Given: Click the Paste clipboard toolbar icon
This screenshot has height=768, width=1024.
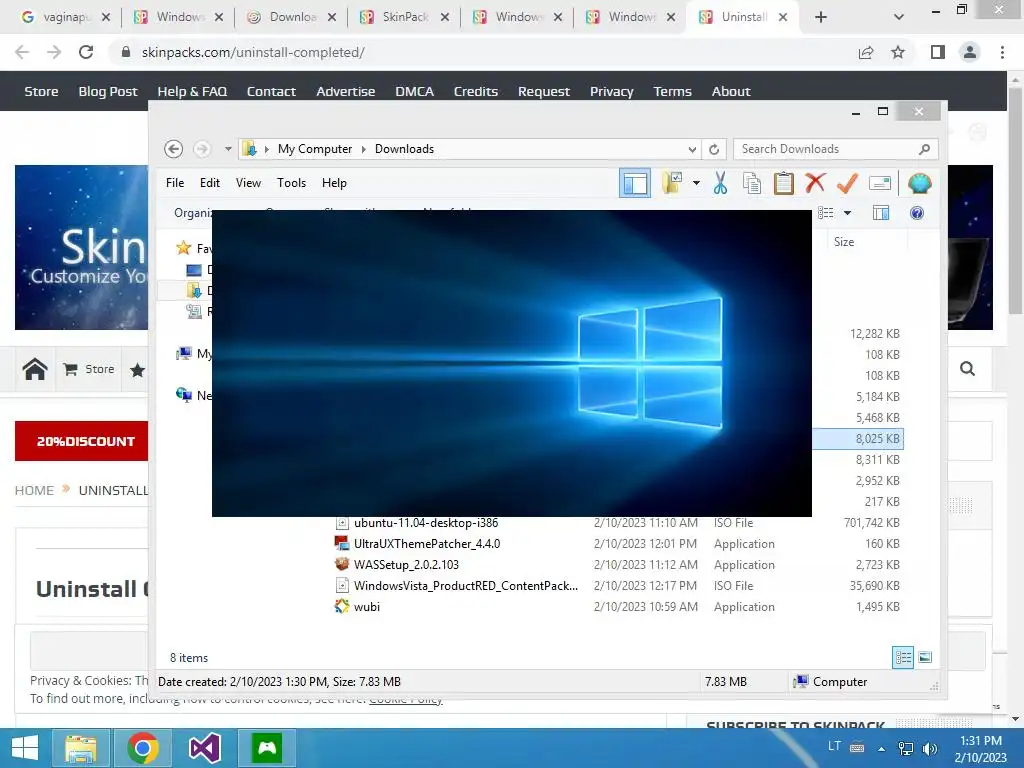Looking at the screenshot, I should [x=783, y=184].
